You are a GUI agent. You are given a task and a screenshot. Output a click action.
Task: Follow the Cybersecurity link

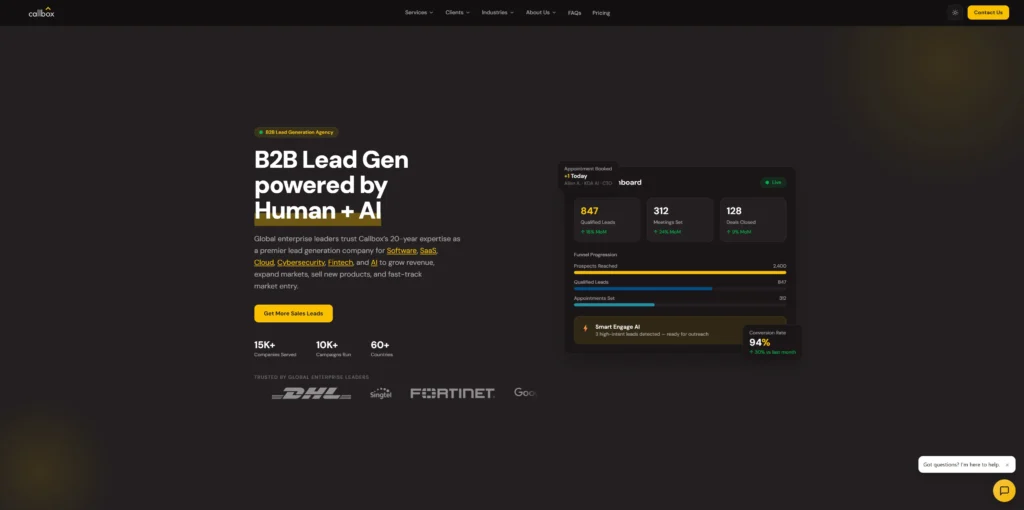pos(300,263)
